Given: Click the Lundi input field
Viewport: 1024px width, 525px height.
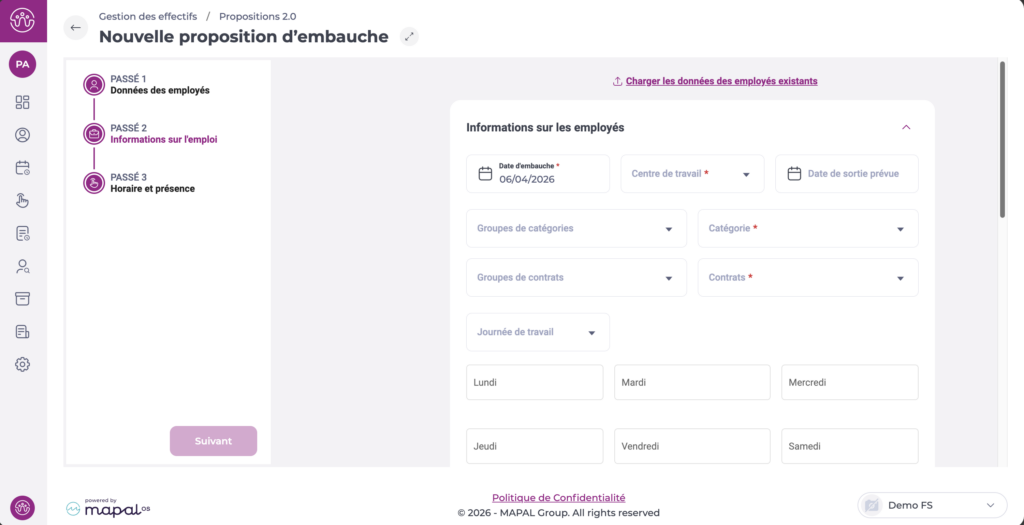Looking at the screenshot, I should pyautogui.click(x=535, y=382).
